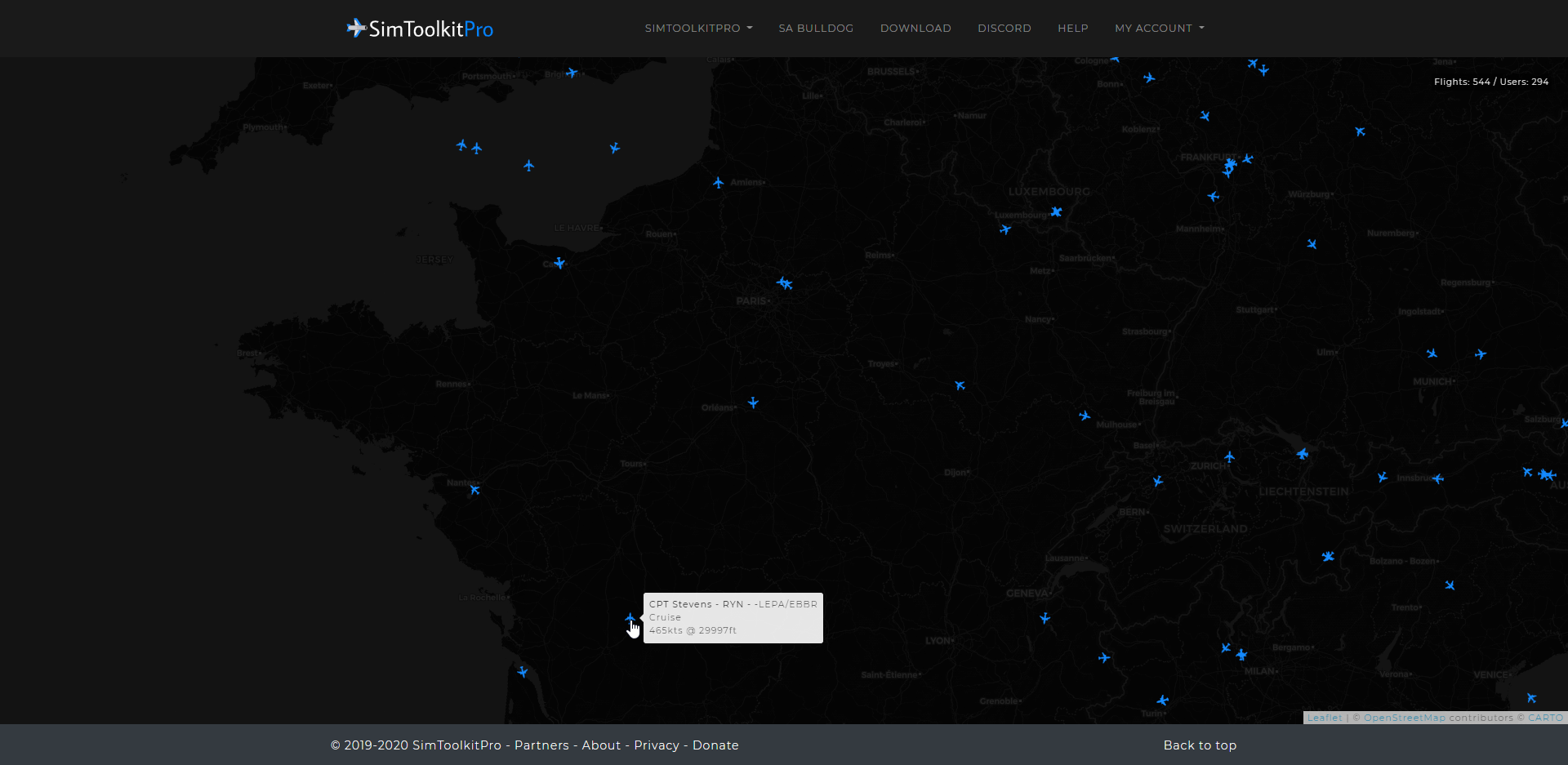Click the Back to top link
This screenshot has height=765, width=1568.
1199,745
